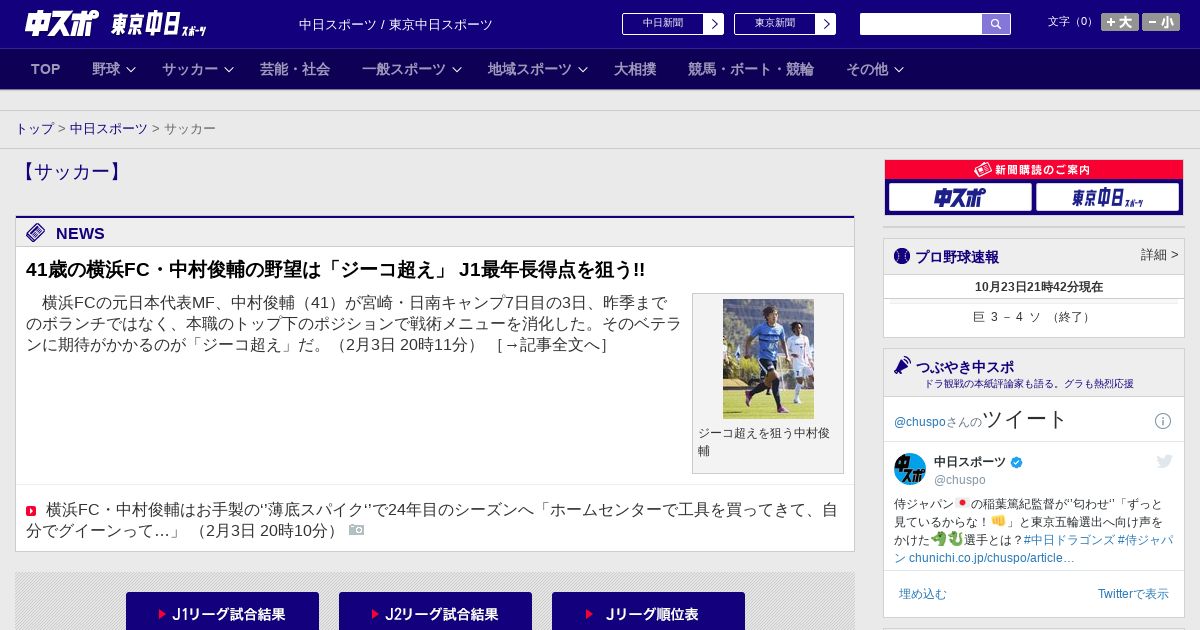Click トップ breadcrumb link
Screen dimensions: 1200x630
(x=34, y=129)
